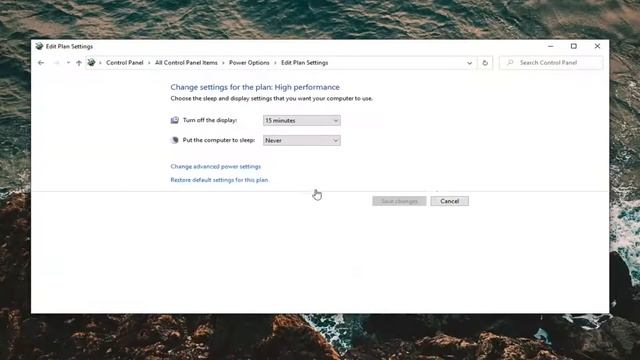Image resolution: width=640 pixels, height=360 pixels.
Task: Click the moon icon beside Put the computer to sleep
Action: click(175, 140)
